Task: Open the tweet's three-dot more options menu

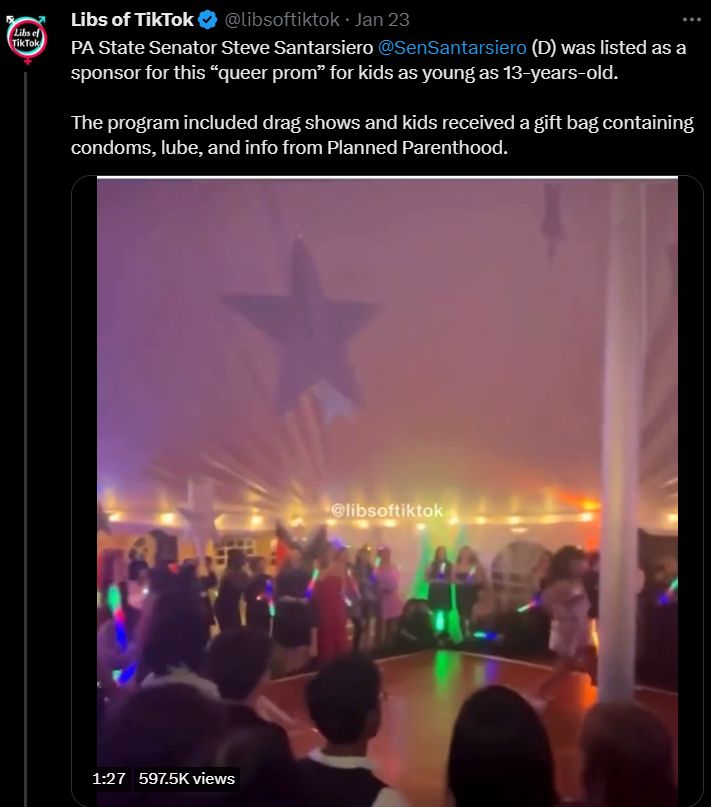Action: [691, 20]
